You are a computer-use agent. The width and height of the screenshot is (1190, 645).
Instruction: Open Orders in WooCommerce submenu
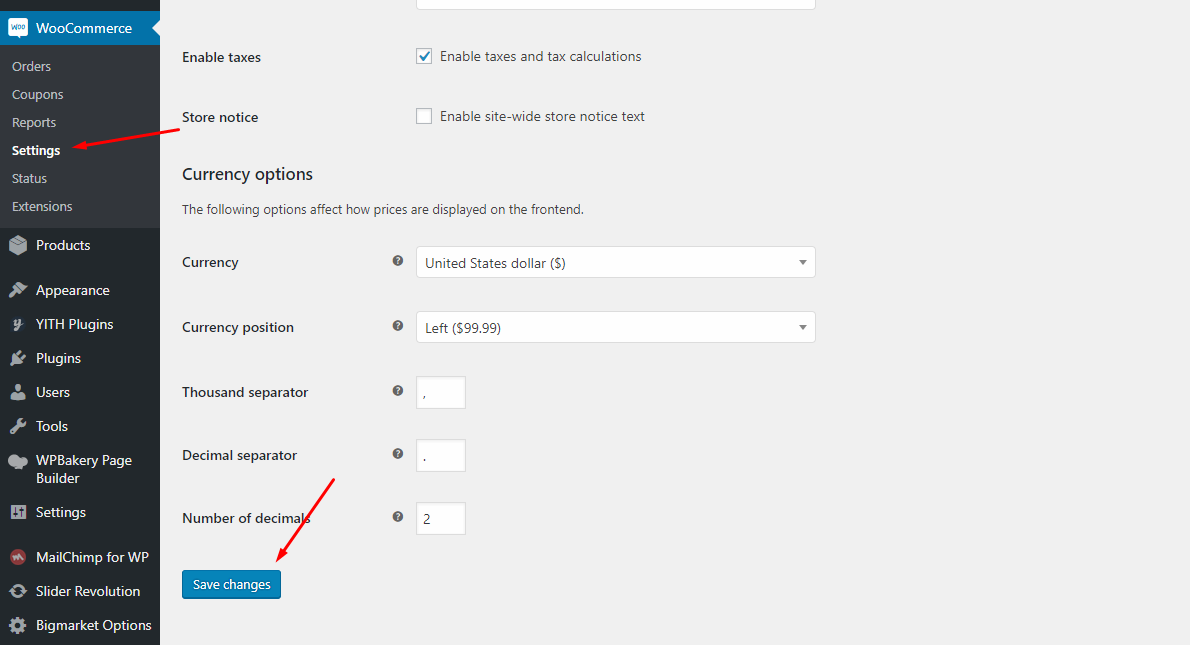[x=31, y=66]
